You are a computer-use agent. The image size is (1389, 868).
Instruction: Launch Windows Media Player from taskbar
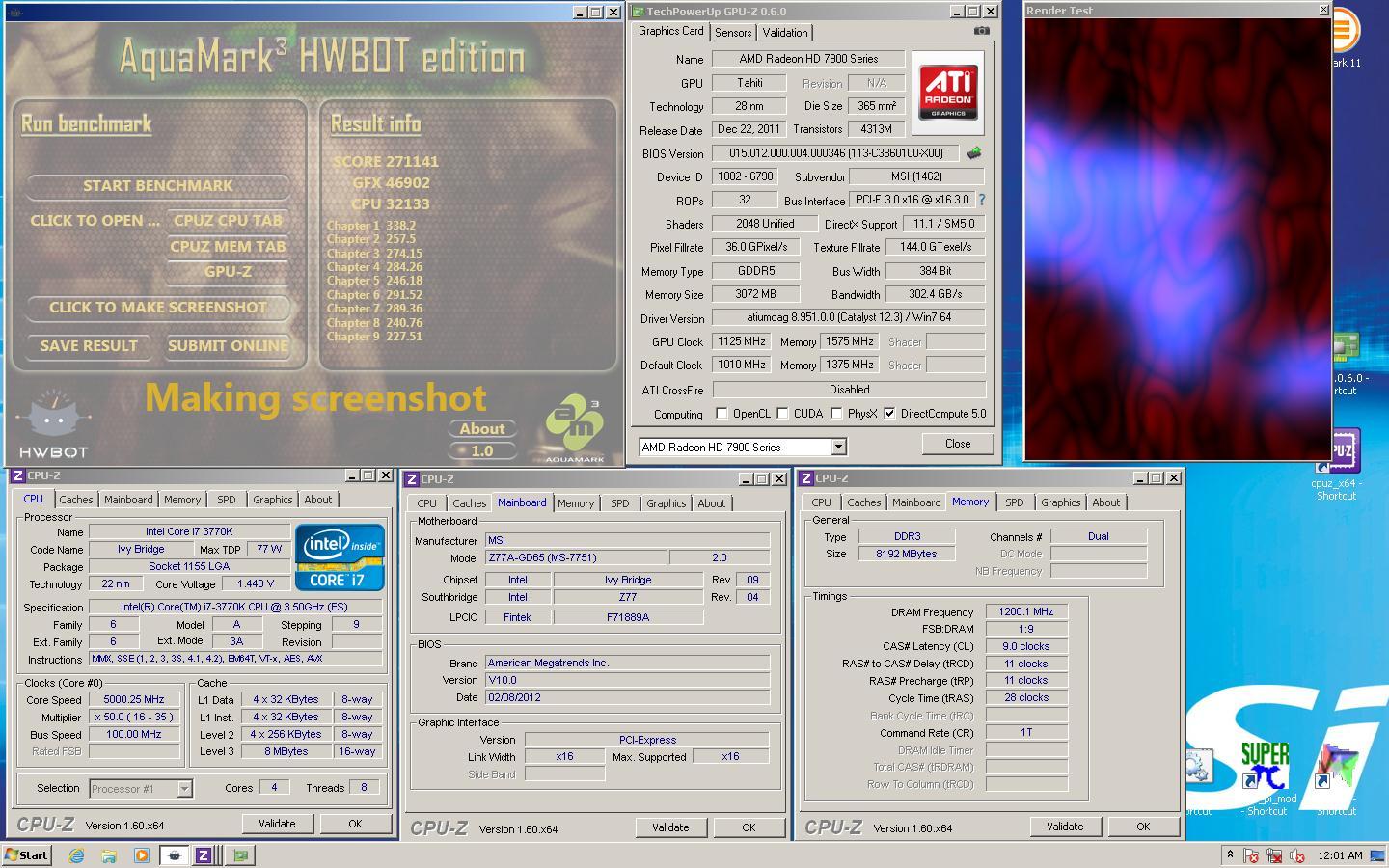[x=142, y=855]
